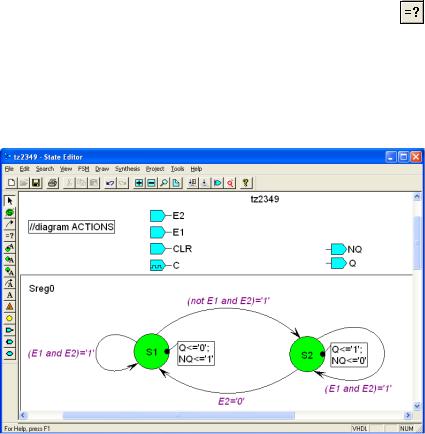Click the Help question mark toolbar icon

246,183
